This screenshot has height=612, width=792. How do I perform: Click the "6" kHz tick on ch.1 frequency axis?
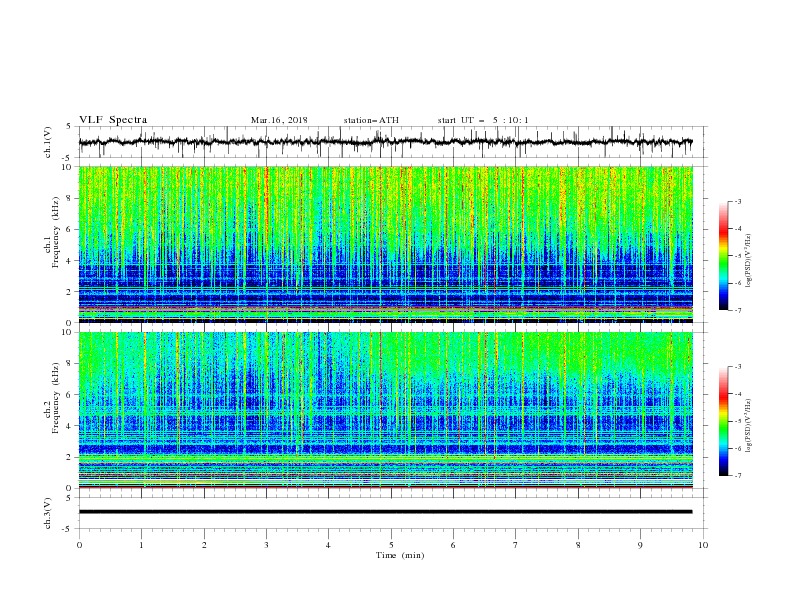click(x=69, y=229)
